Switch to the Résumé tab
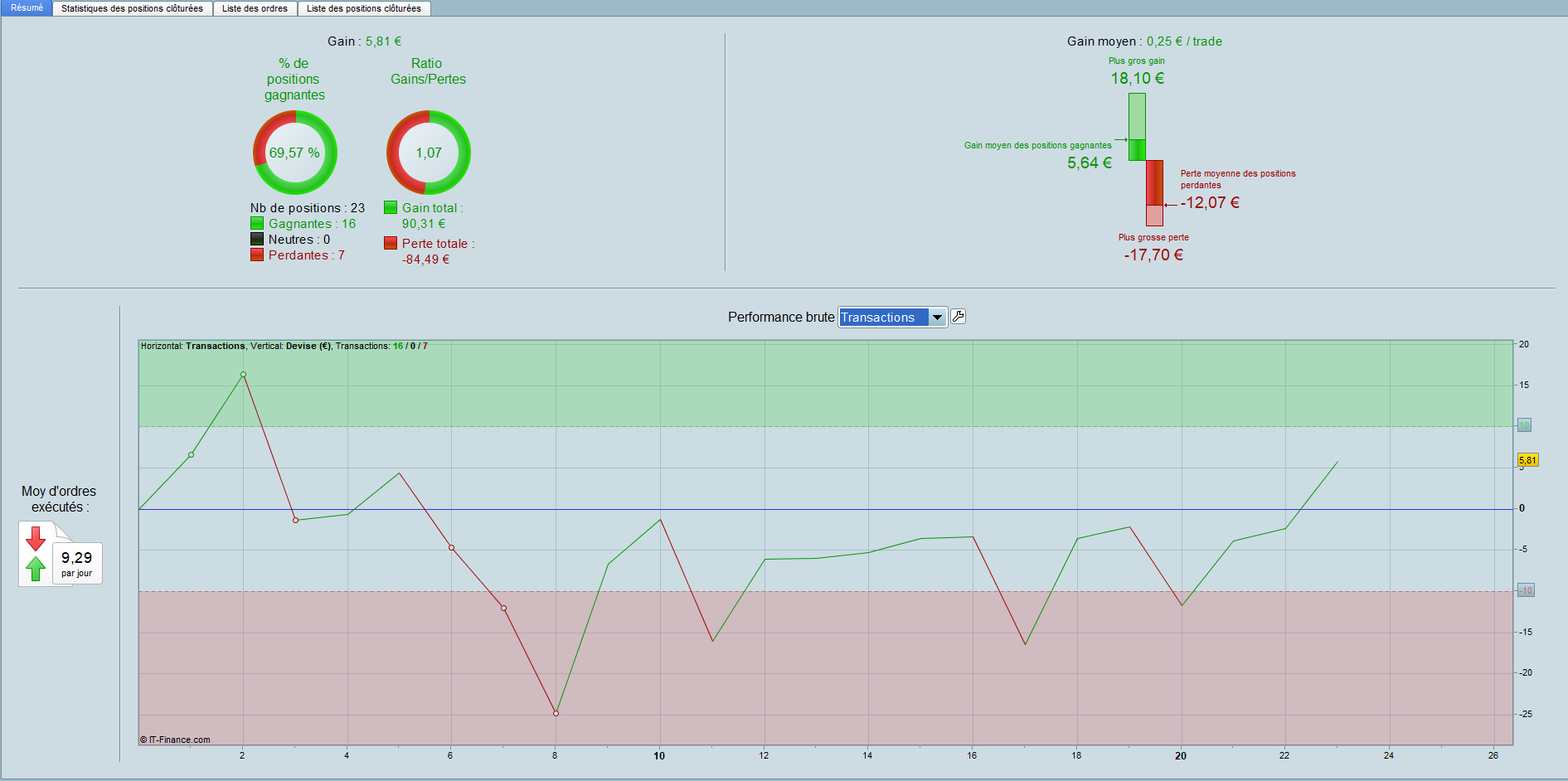 [x=27, y=8]
